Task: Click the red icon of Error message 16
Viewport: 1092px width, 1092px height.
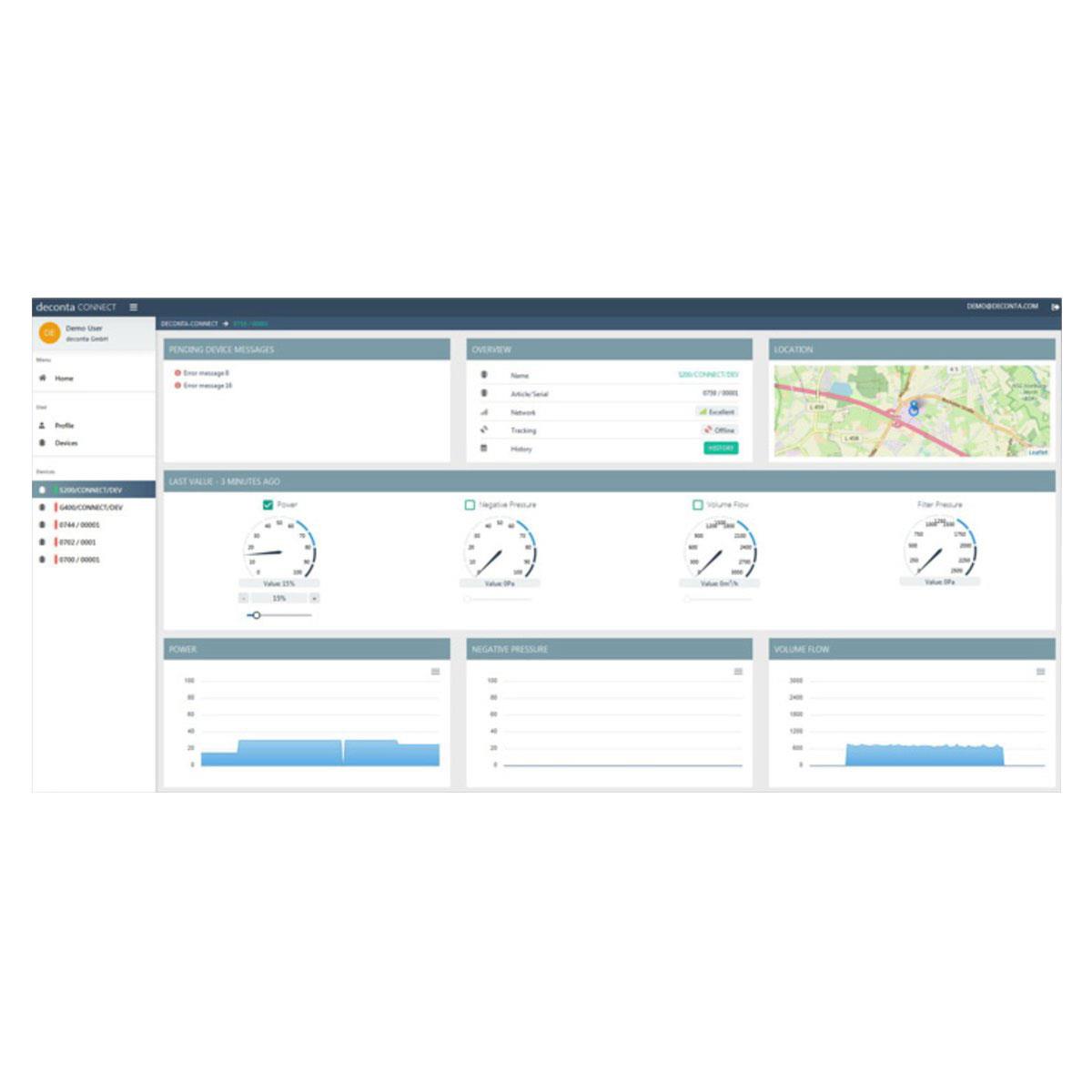Action: click(177, 386)
